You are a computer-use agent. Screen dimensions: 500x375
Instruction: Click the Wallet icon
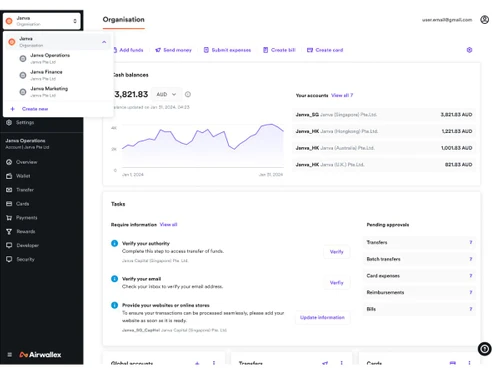pos(9,176)
